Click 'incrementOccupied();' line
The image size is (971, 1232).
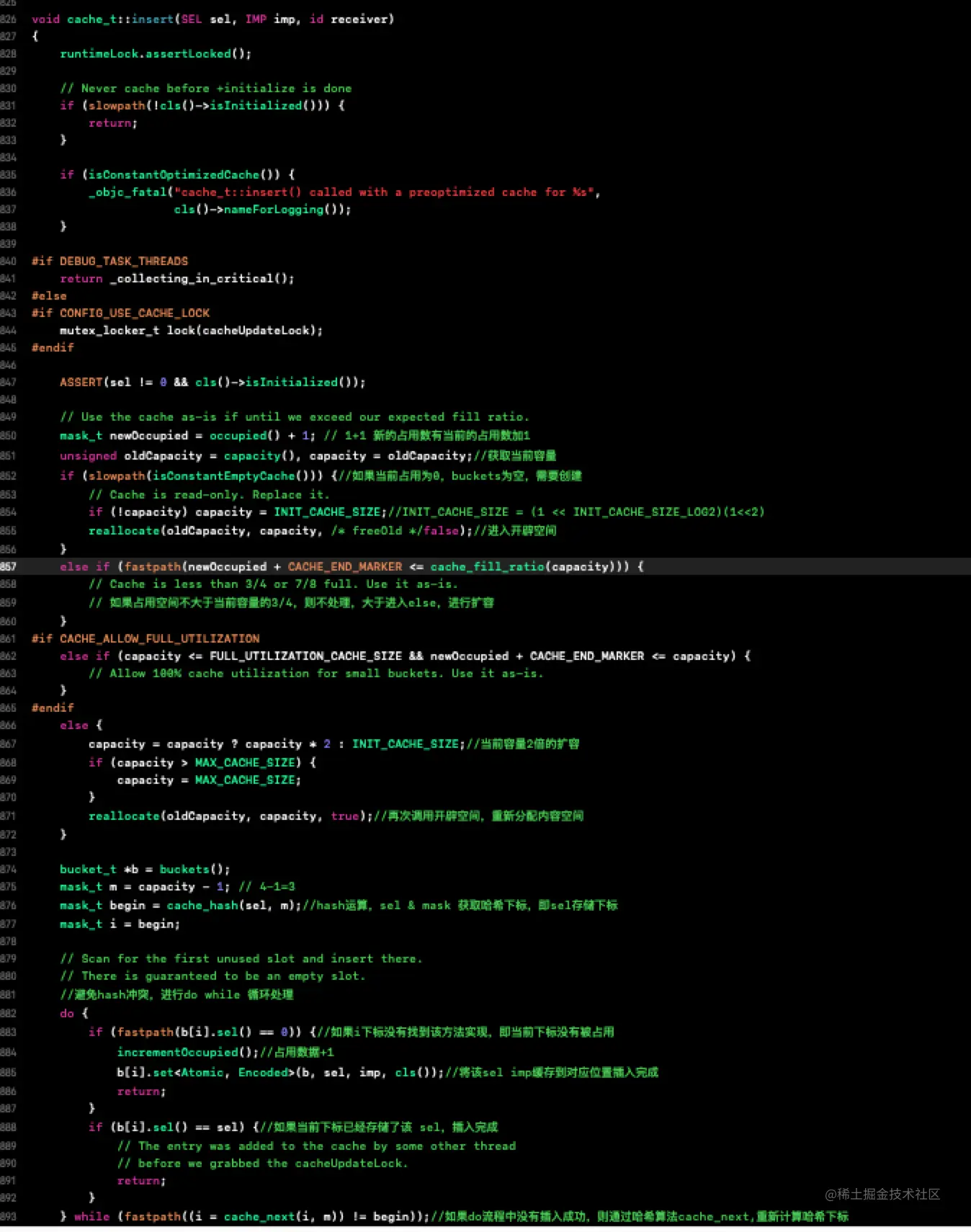(225, 1052)
